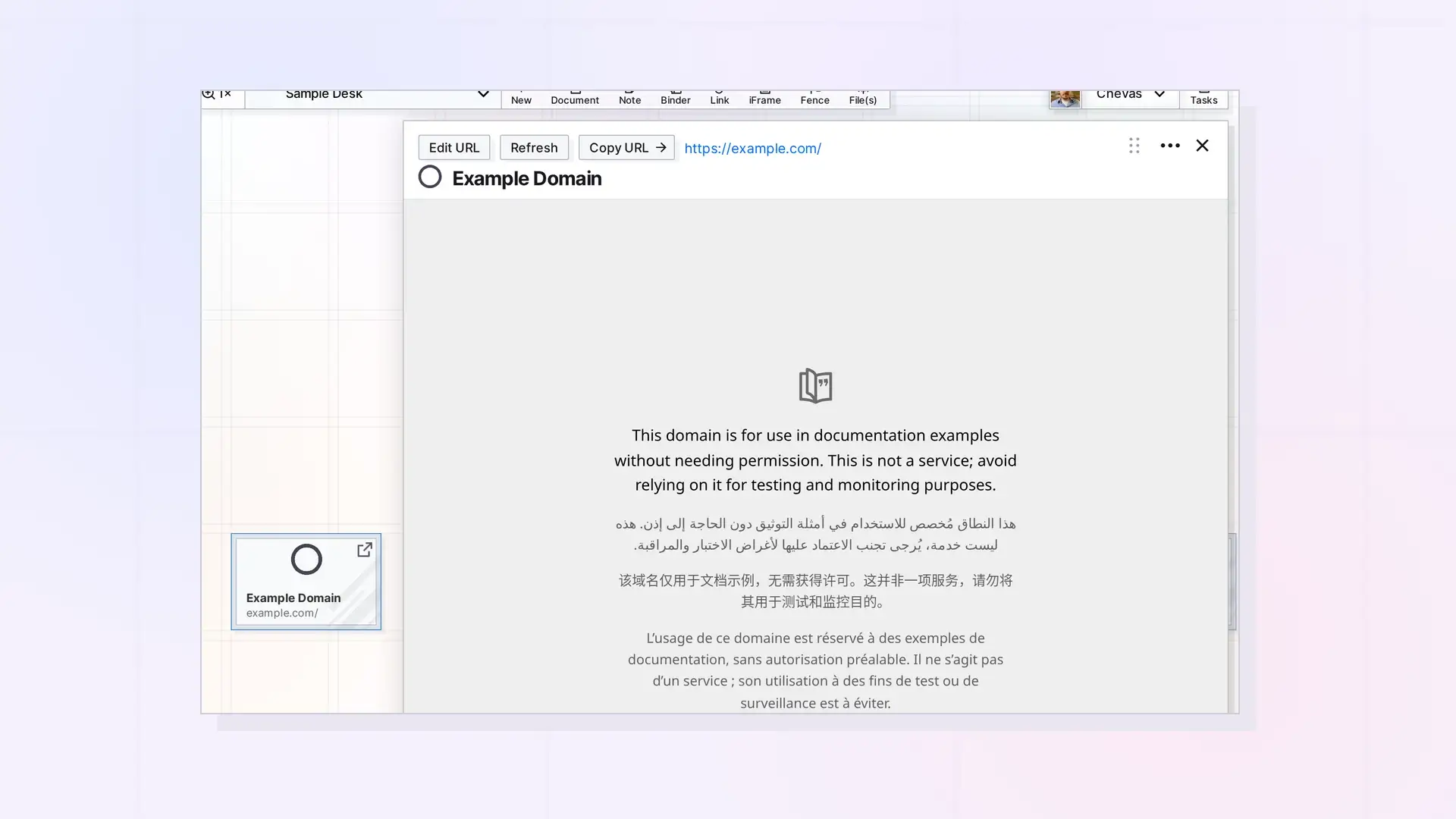Click the vertical scrollbar thumb at right
This screenshot has width=1456, height=819.
[x=1232, y=582]
